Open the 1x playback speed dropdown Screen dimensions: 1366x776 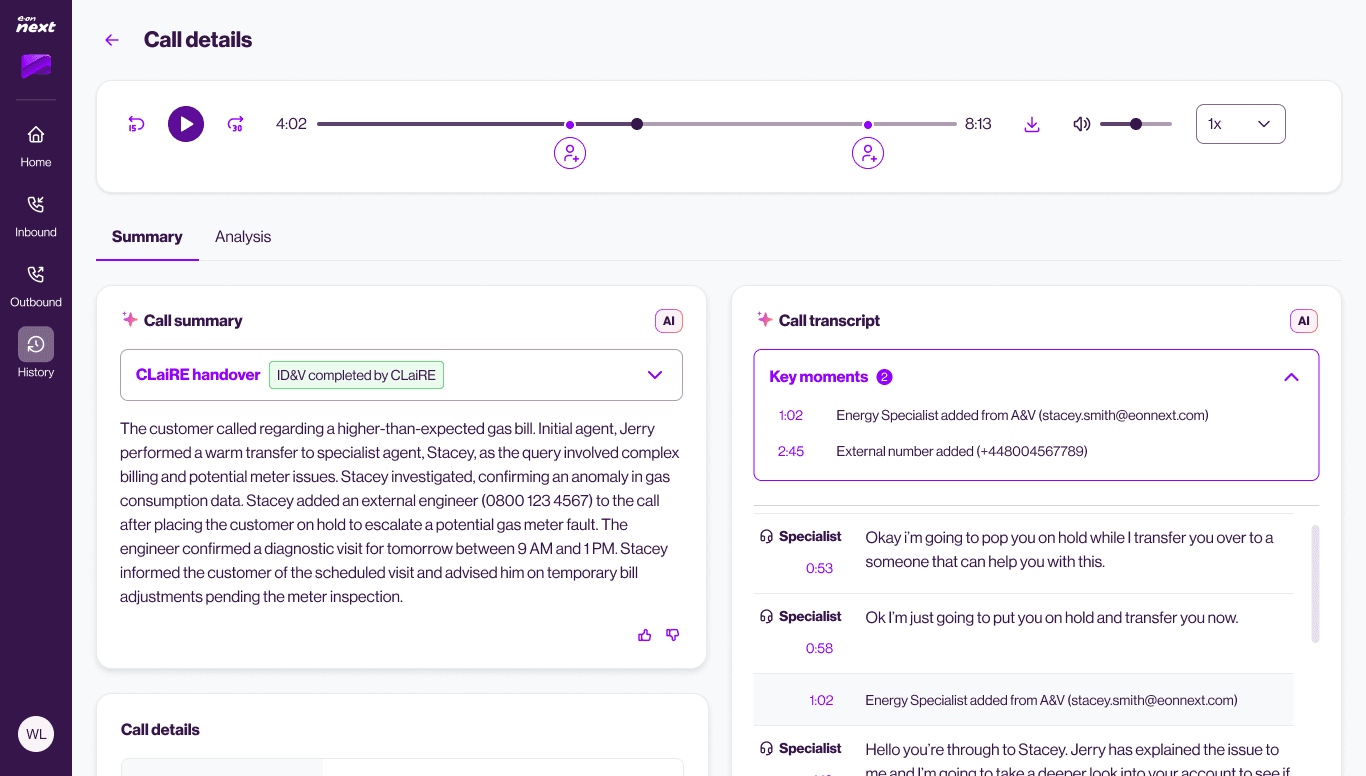point(1240,124)
